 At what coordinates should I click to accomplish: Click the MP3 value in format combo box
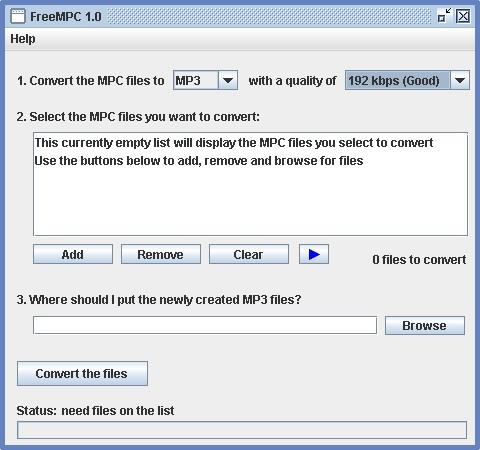pyautogui.click(x=196, y=80)
